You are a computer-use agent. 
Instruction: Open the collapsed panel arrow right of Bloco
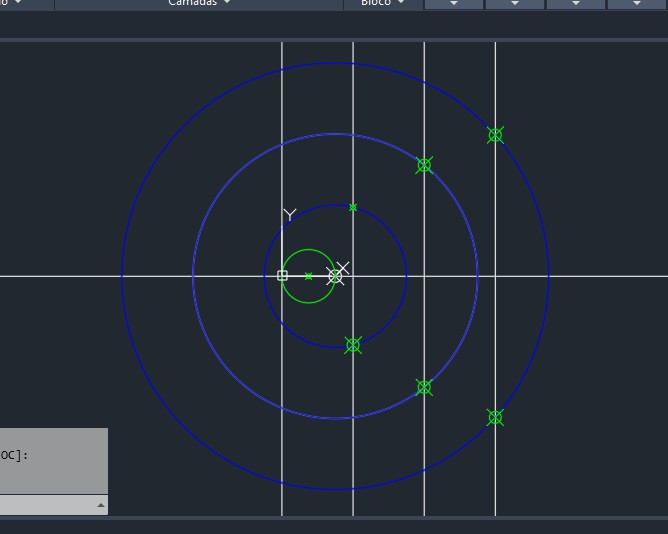[454, 3]
